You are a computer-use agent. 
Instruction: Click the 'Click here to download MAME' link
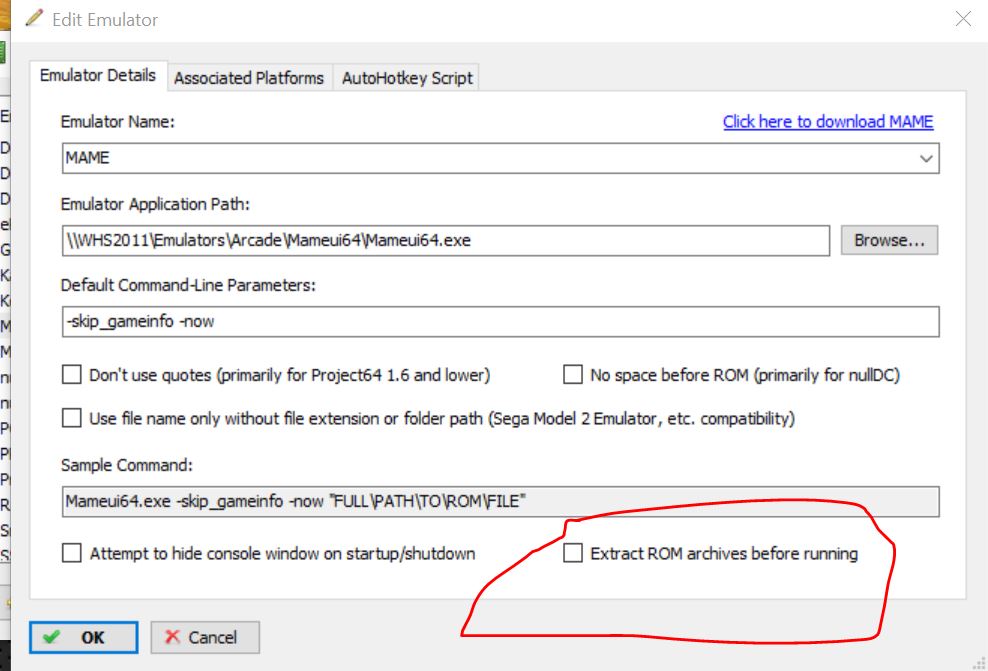pyautogui.click(x=828, y=122)
